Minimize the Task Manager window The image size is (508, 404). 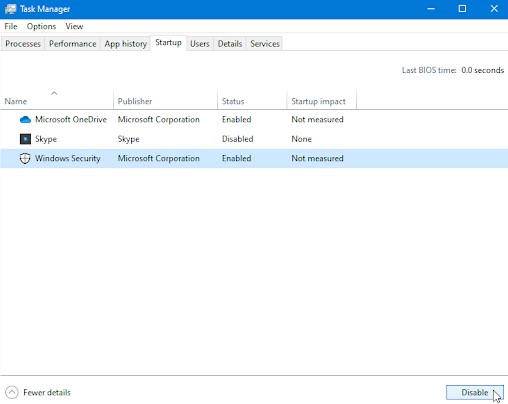(431, 9)
